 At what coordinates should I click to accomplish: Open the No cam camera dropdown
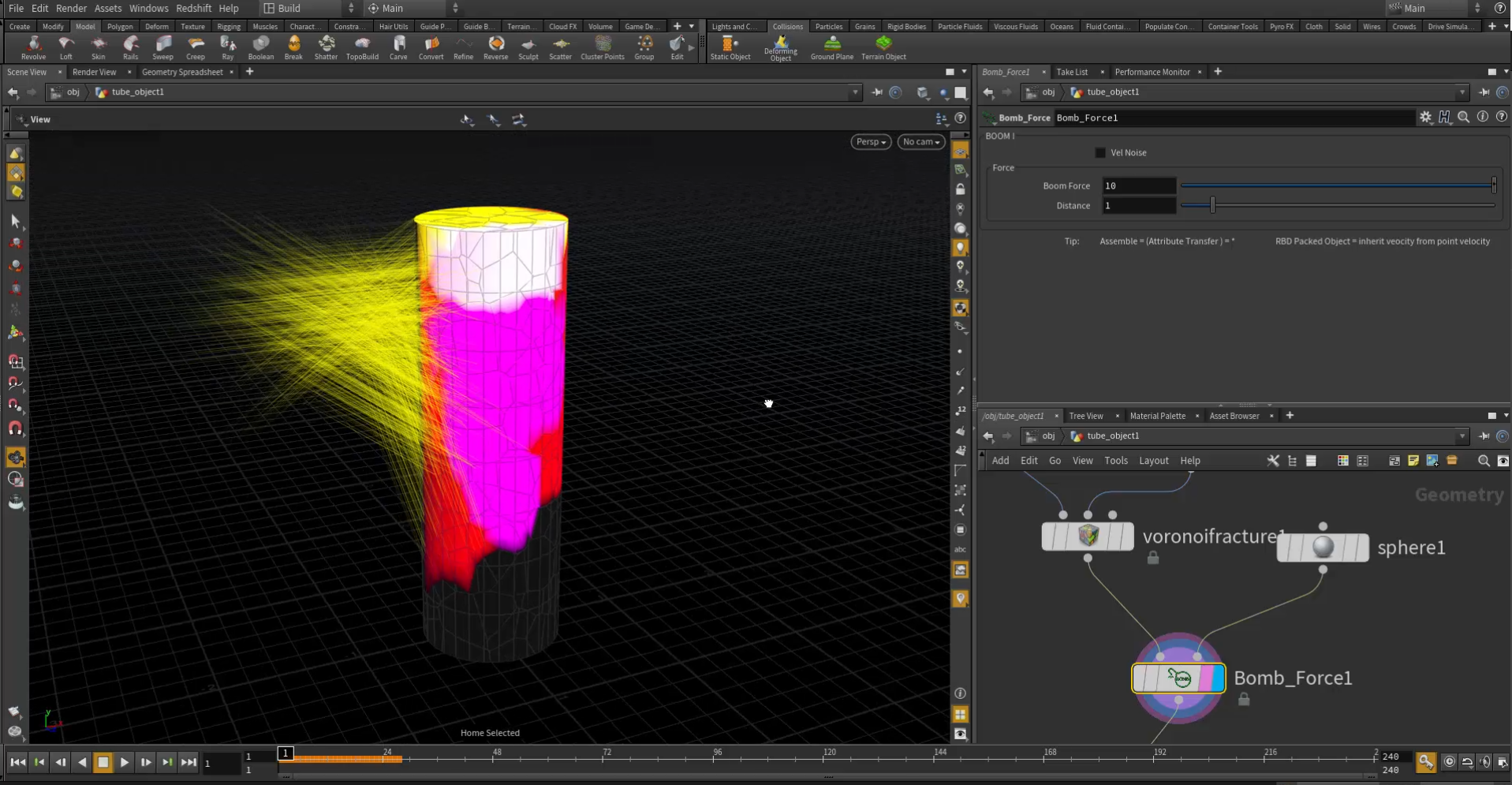point(920,142)
